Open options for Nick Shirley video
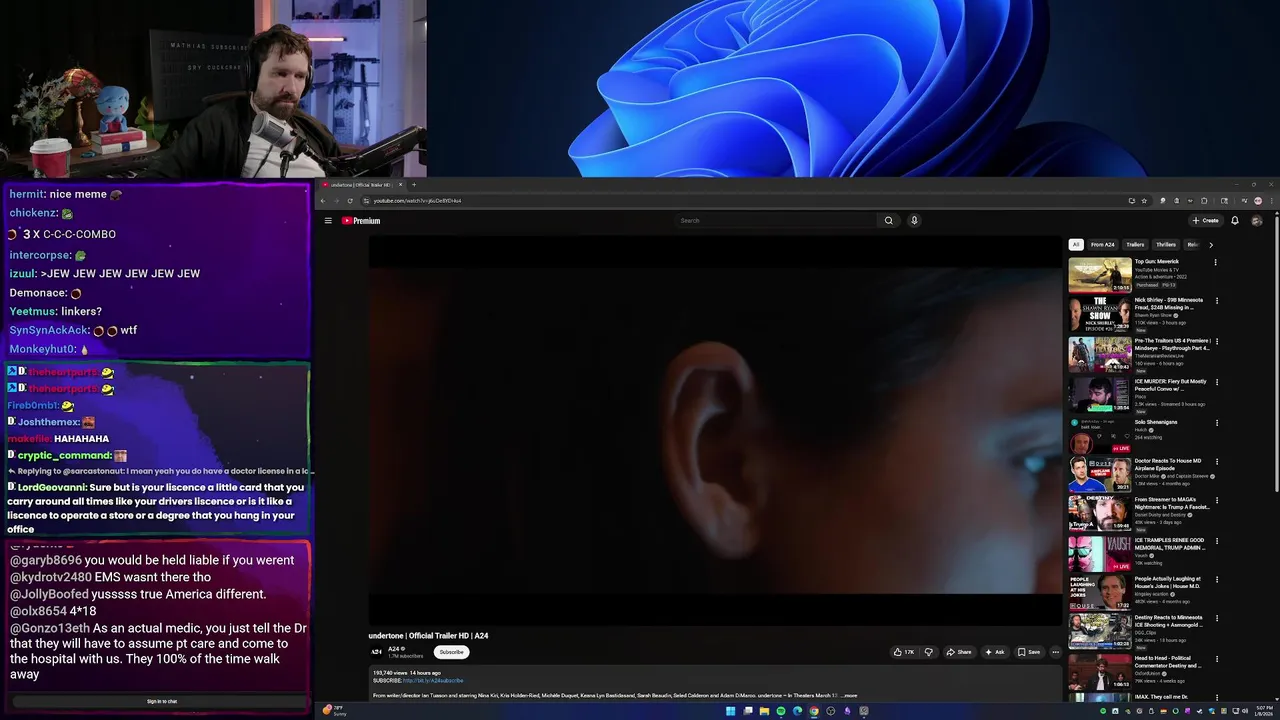This screenshot has width=1280, height=720. coord(1216,301)
